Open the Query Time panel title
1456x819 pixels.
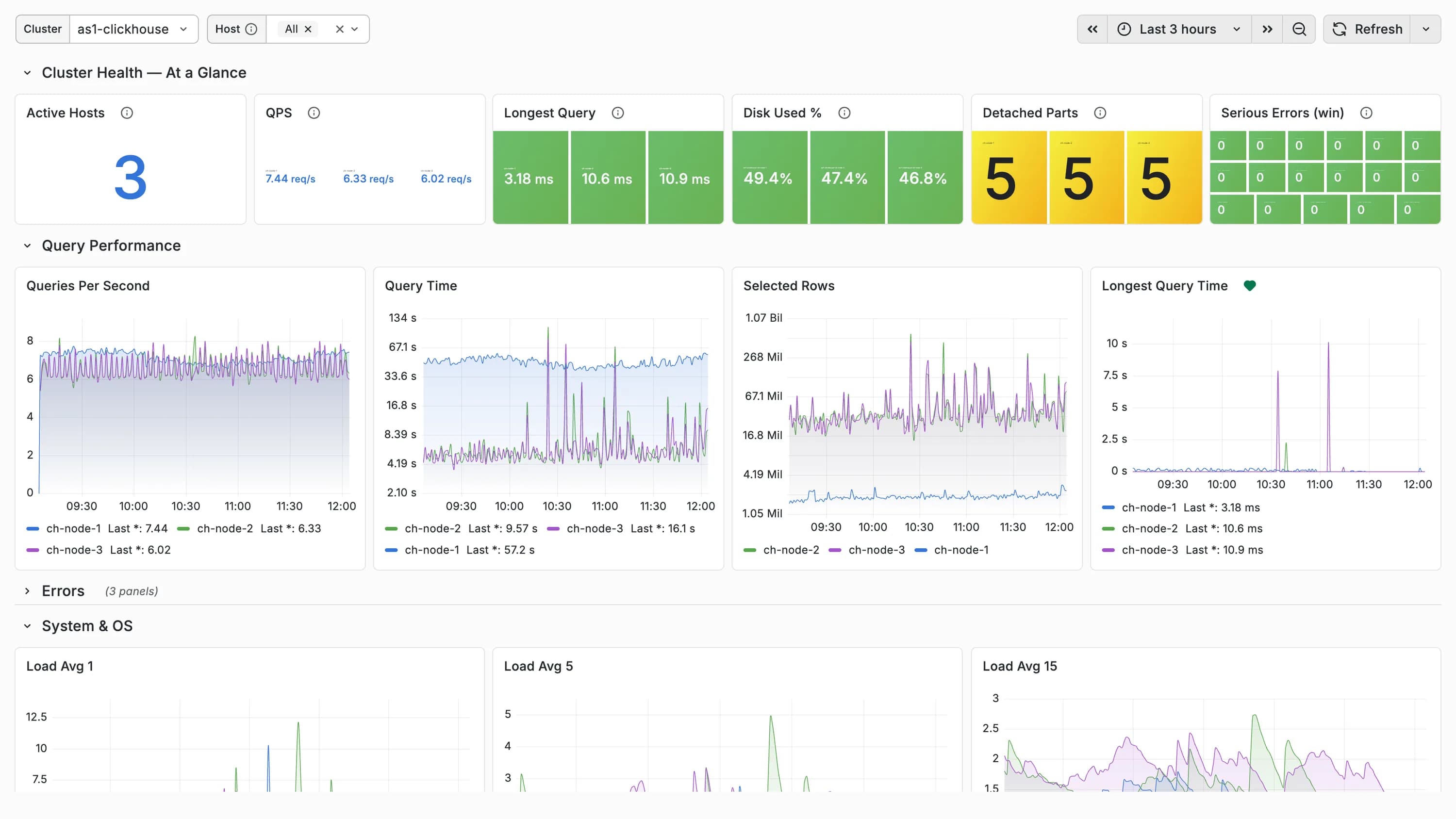tap(421, 286)
